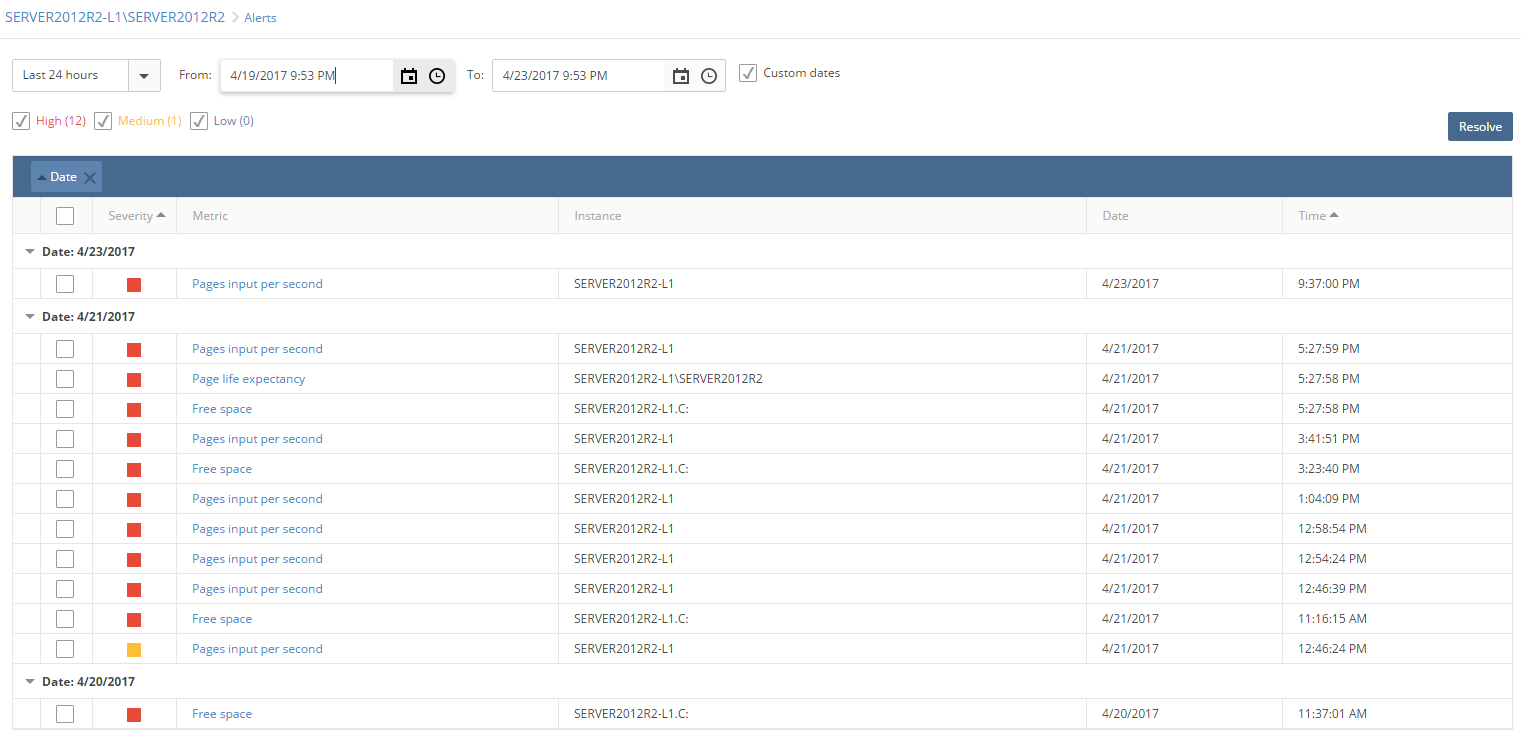The width and height of the screenshot is (1521, 737).
Task: Open the Last 24 hours dropdown
Action: point(143,75)
